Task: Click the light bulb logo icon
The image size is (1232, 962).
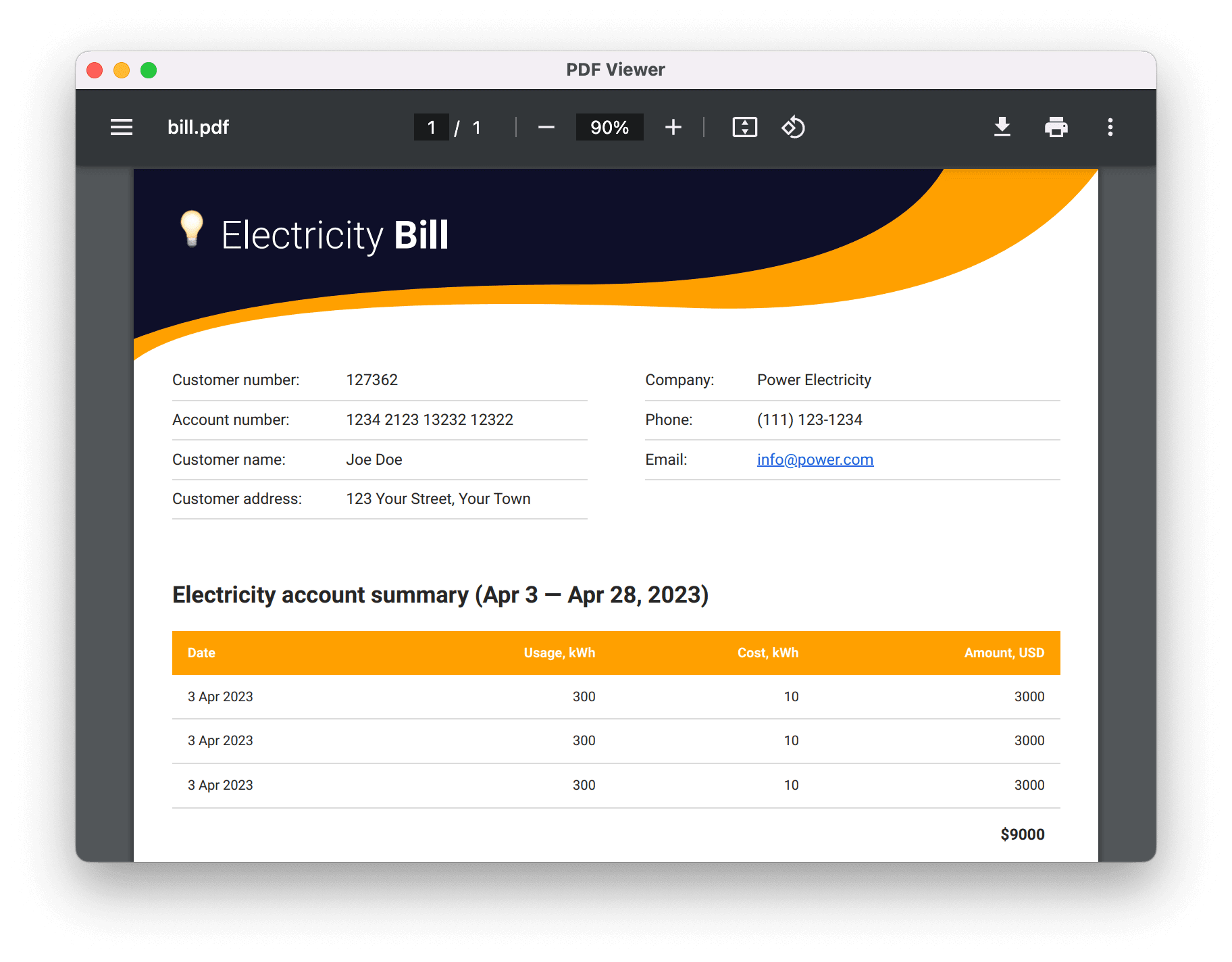Action: click(x=192, y=228)
